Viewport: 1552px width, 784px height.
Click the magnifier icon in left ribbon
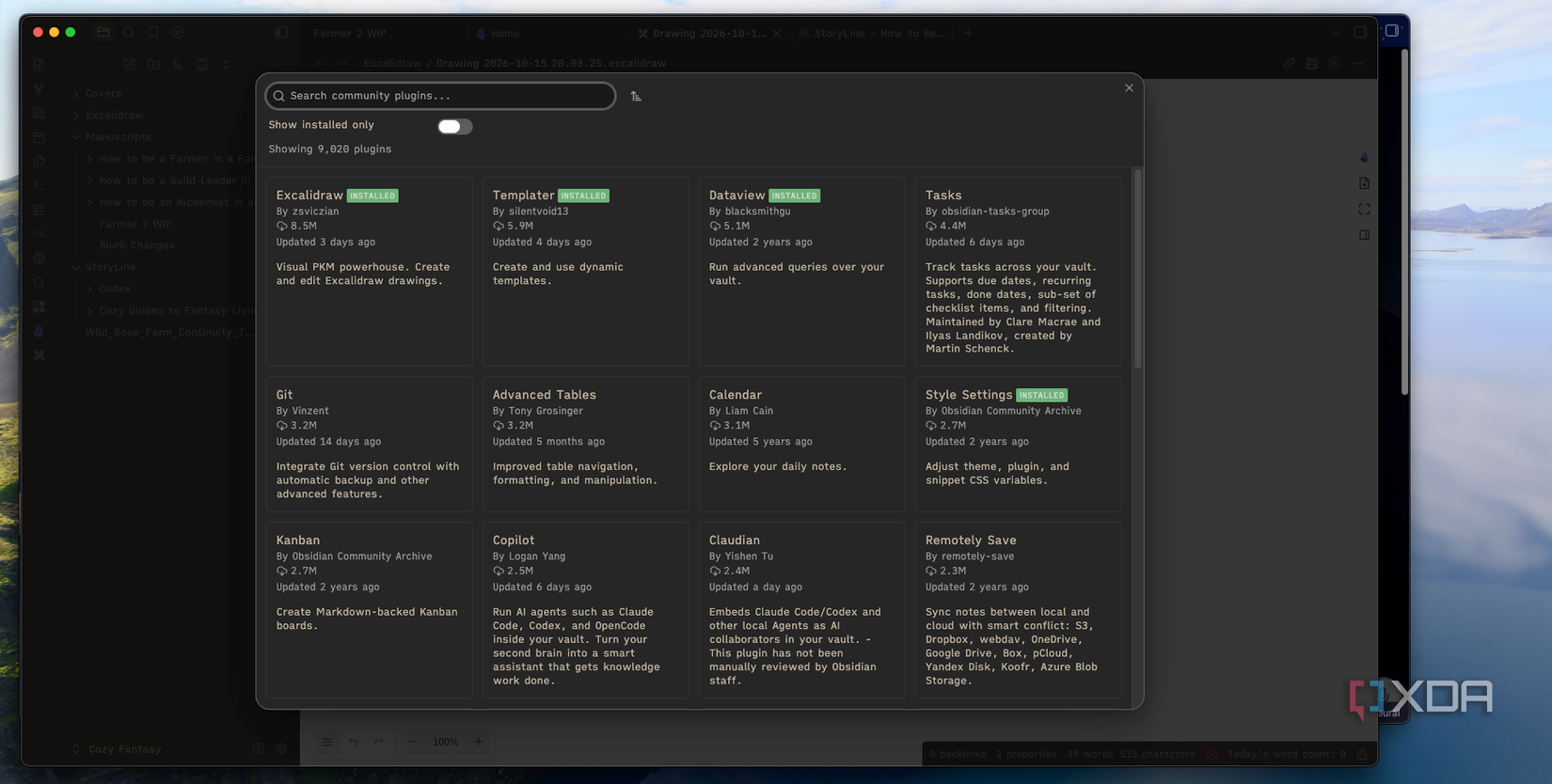pyautogui.click(x=39, y=283)
